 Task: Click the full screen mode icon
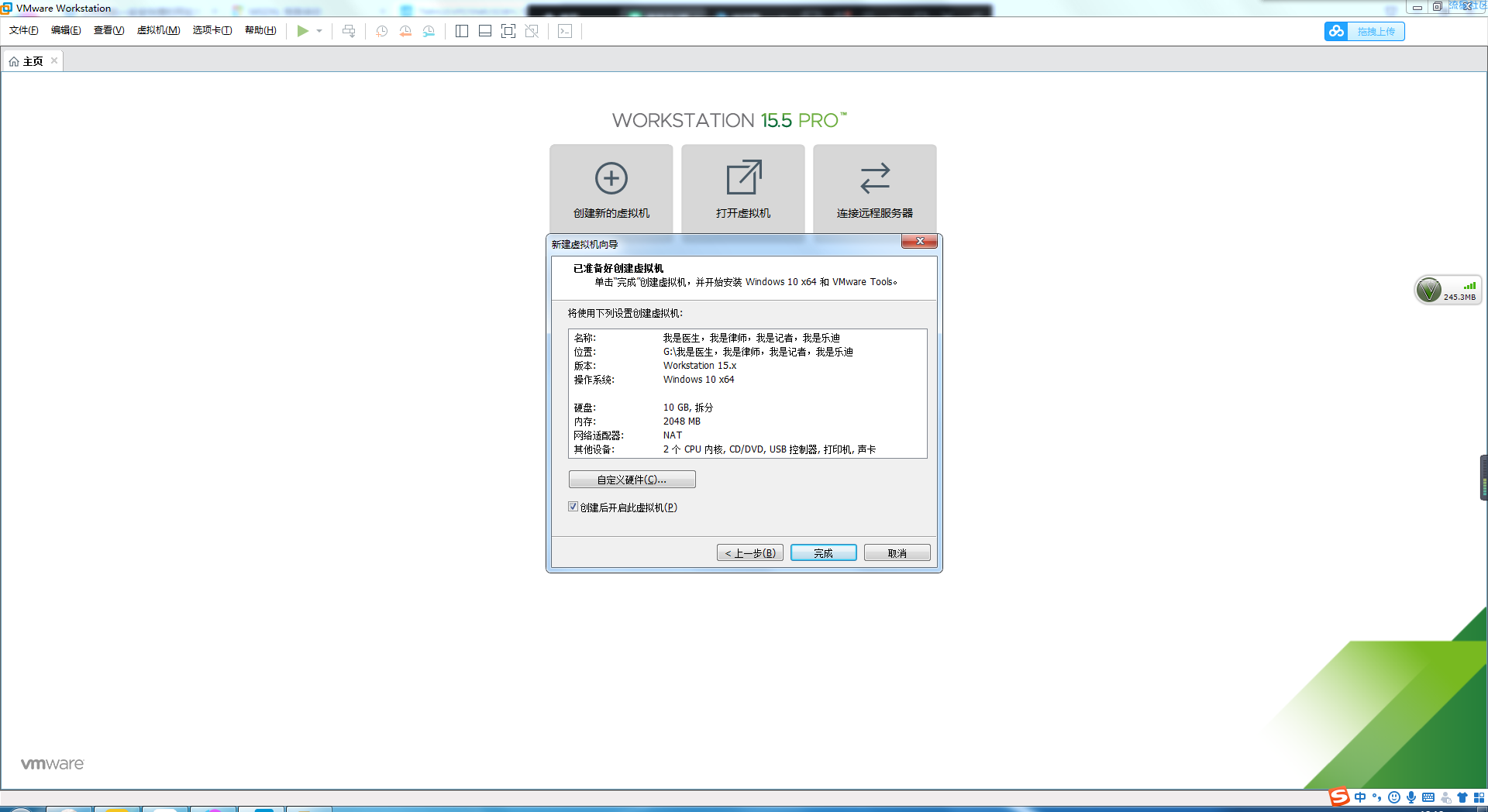(508, 31)
